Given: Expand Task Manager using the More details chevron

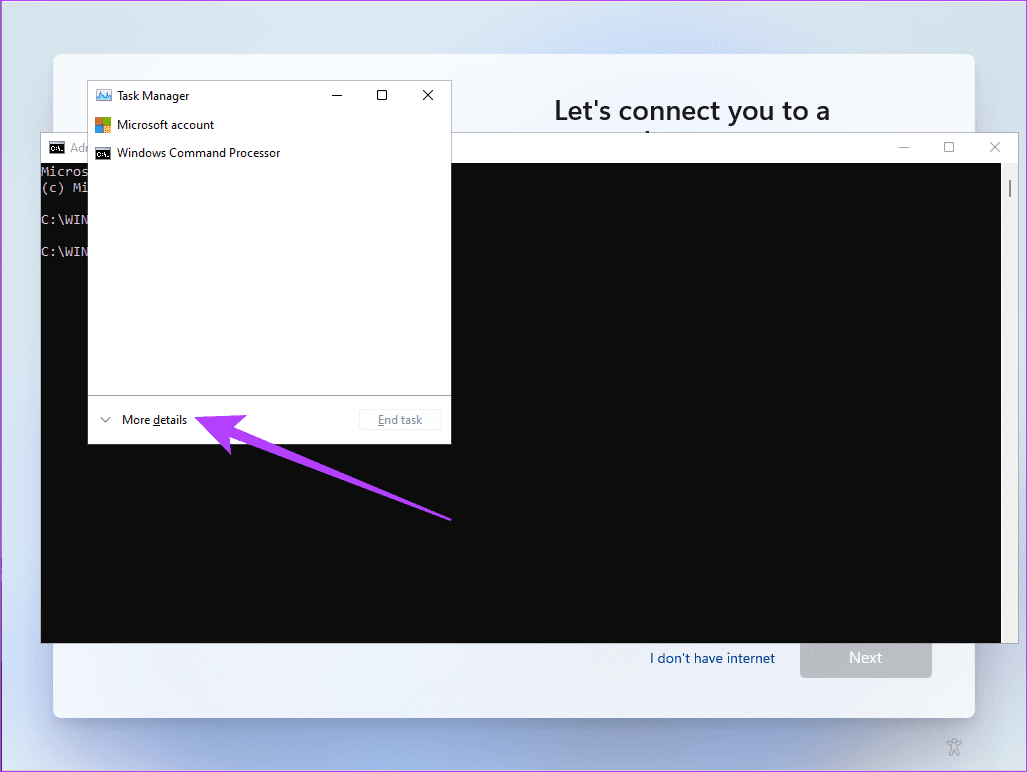Looking at the screenshot, I should (105, 420).
